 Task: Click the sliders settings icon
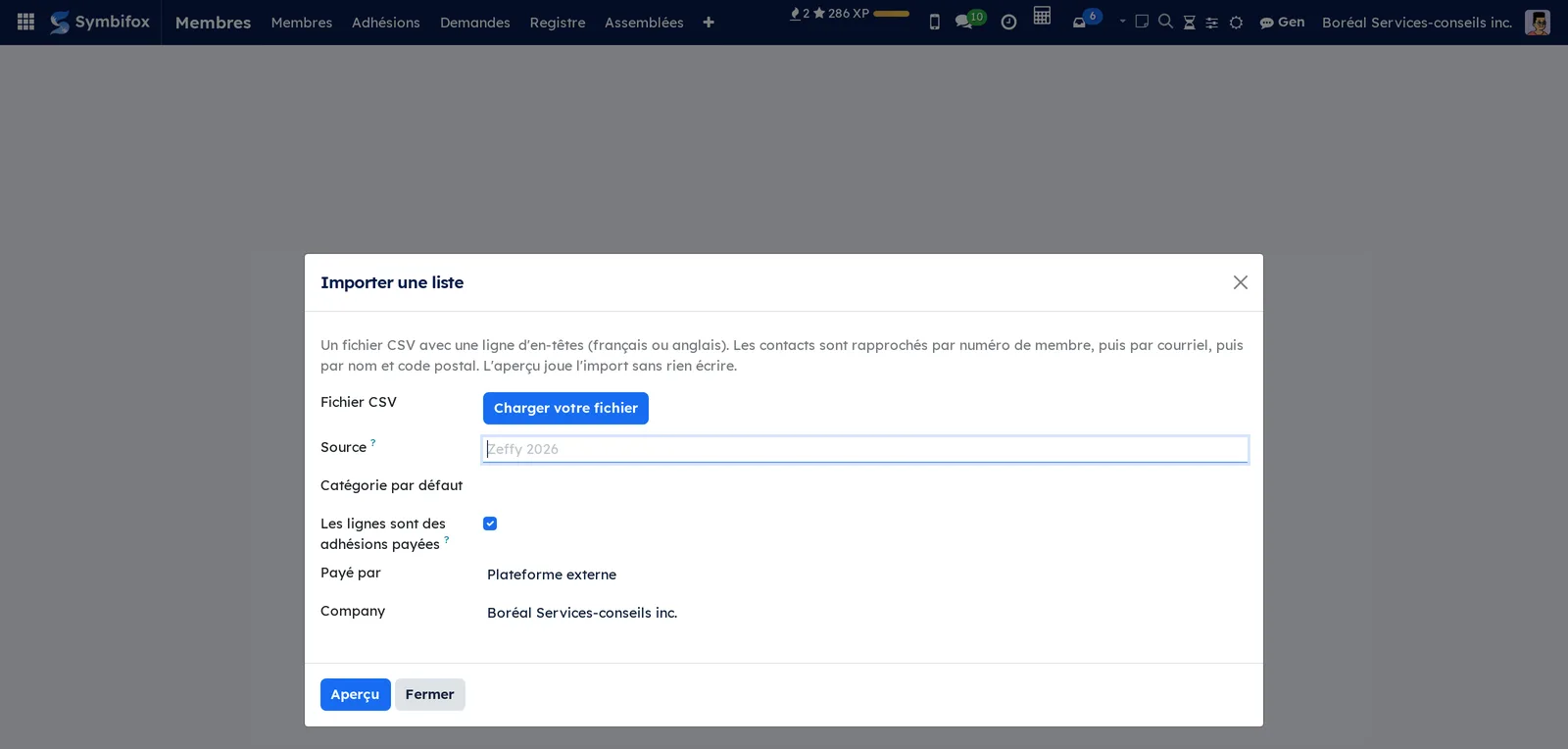click(x=1212, y=23)
